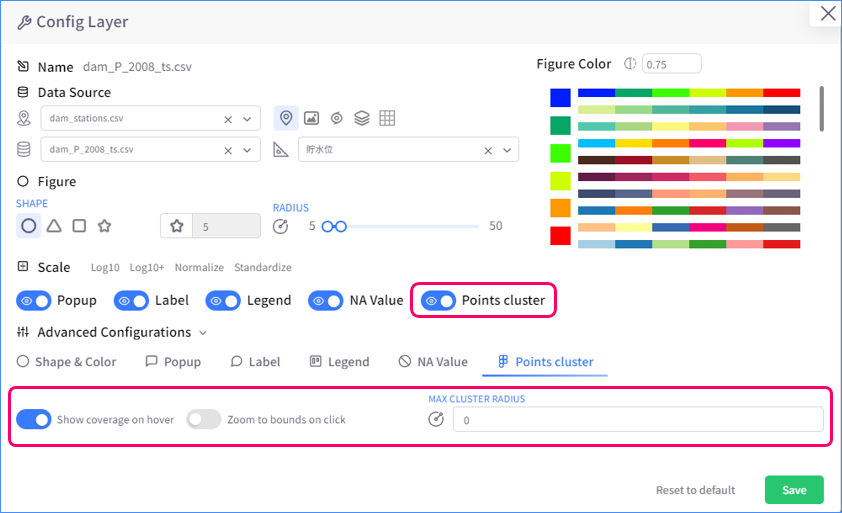Image resolution: width=842 pixels, height=513 pixels.
Task: Select the square shape icon
Action: [79, 226]
